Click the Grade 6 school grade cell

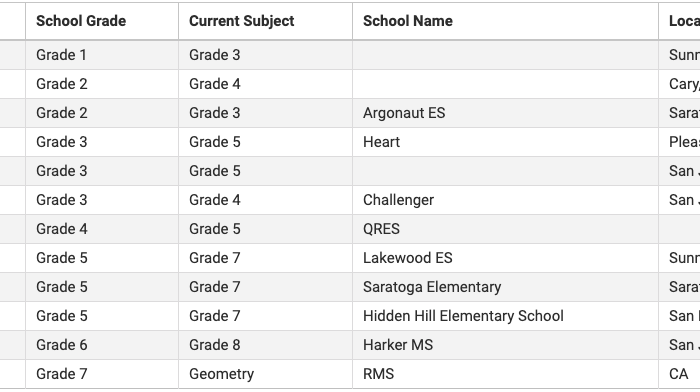(102, 345)
